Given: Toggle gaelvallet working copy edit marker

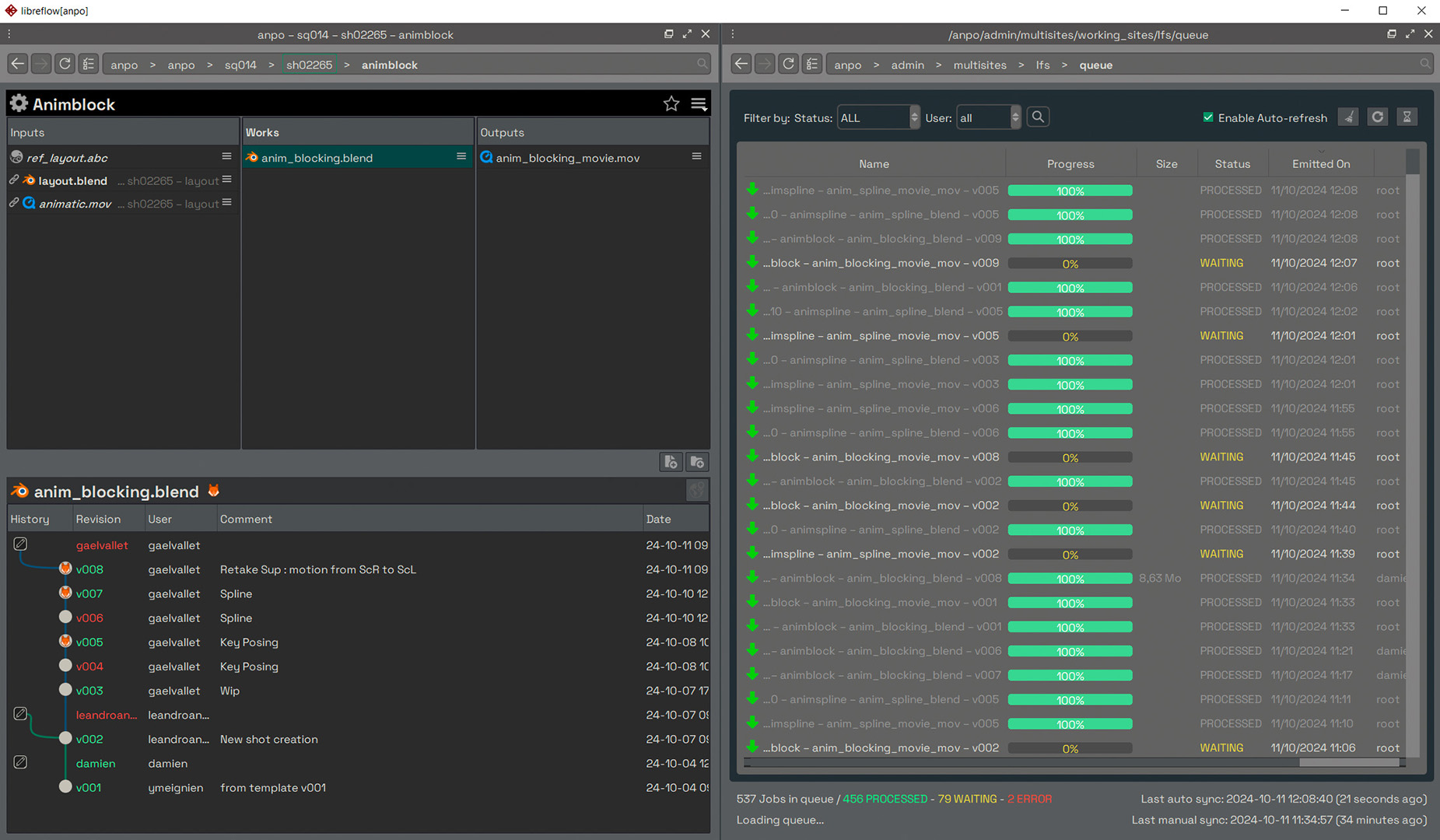Looking at the screenshot, I should 21,544.
